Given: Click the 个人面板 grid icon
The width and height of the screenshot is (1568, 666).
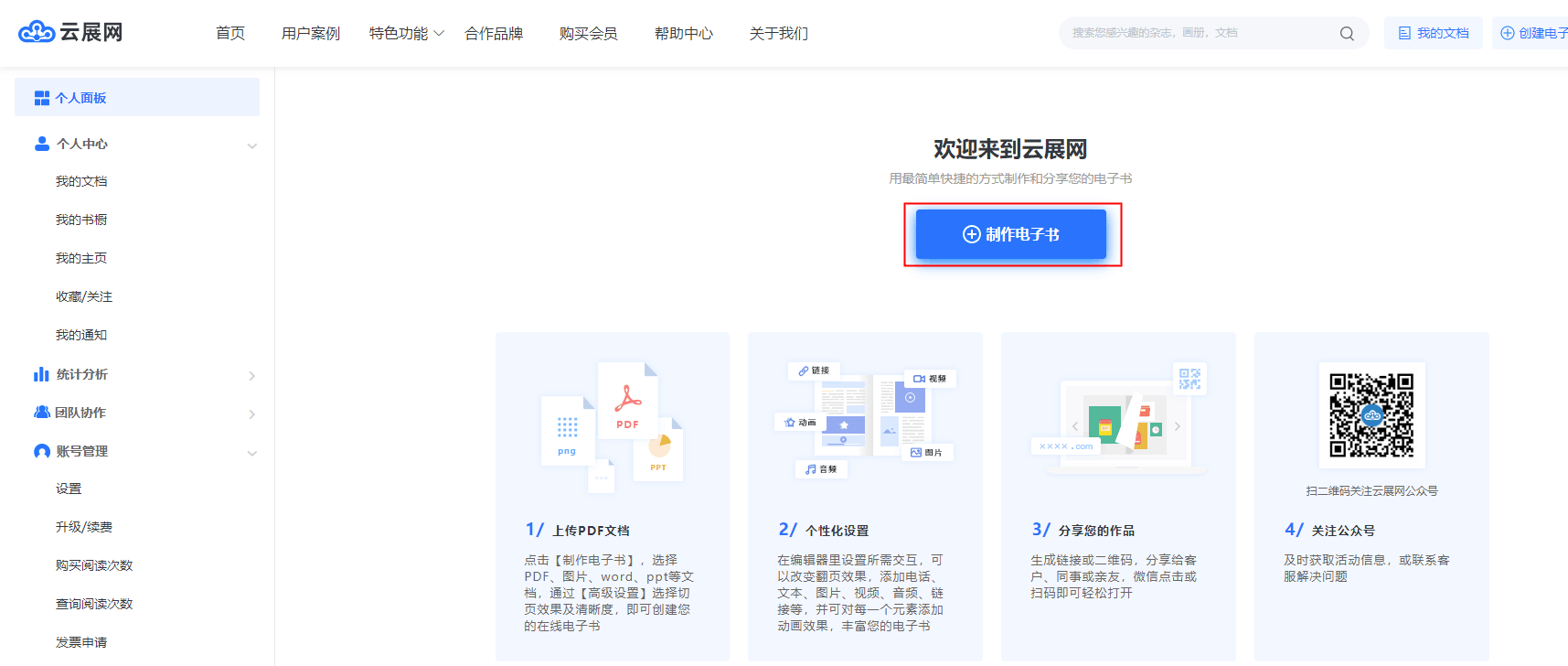Looking at the screenshot, I should point(42,98).
